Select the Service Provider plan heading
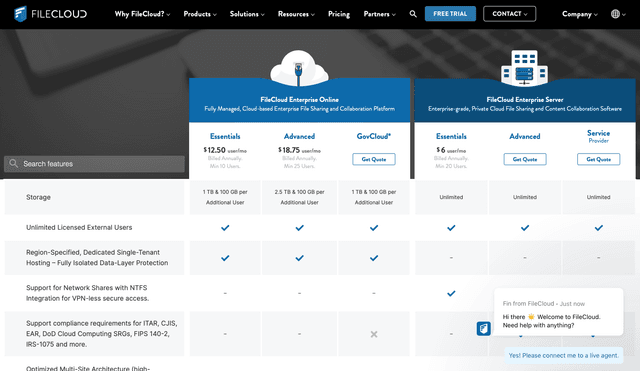The image size is (640, 371). tap(598, 136)
